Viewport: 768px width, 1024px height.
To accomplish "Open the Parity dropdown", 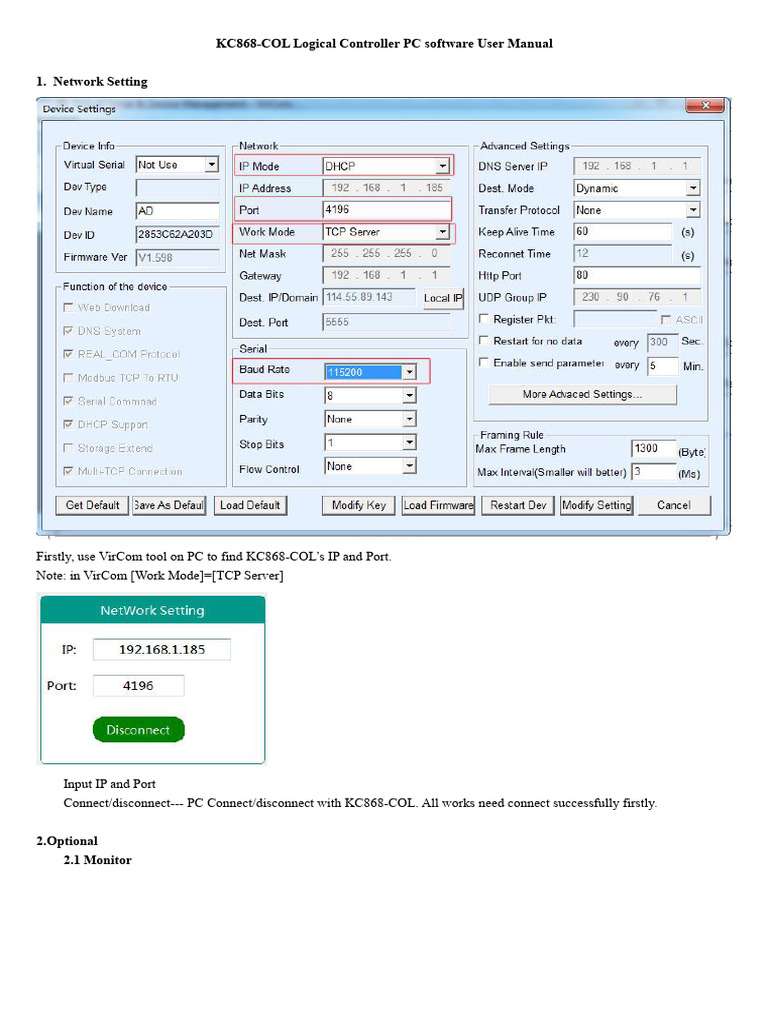I will 409,419.
